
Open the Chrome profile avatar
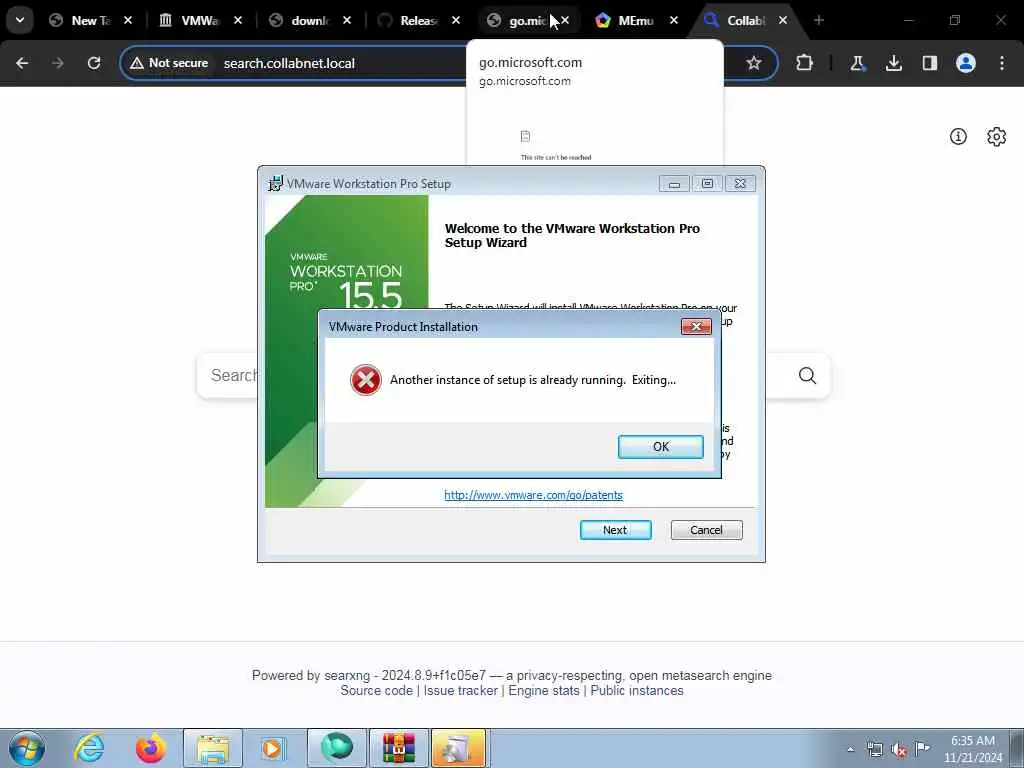point(966,63)
